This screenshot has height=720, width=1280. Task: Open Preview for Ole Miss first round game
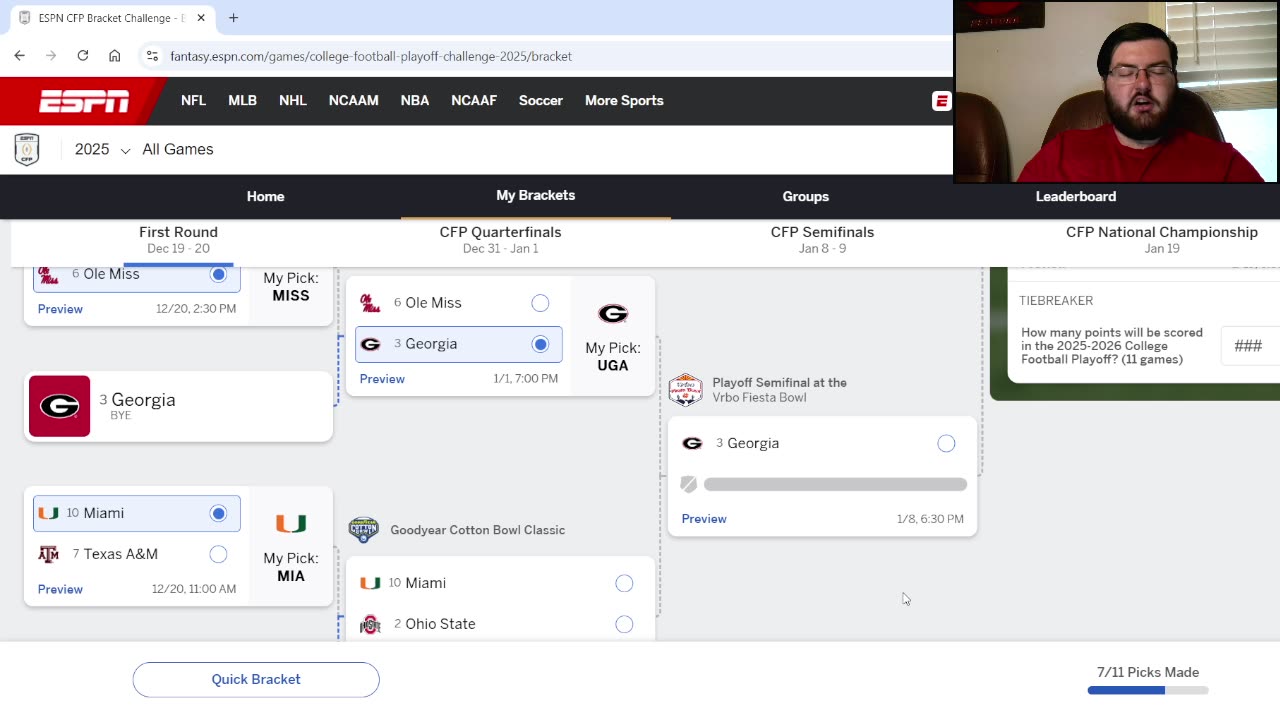(60, 309)
